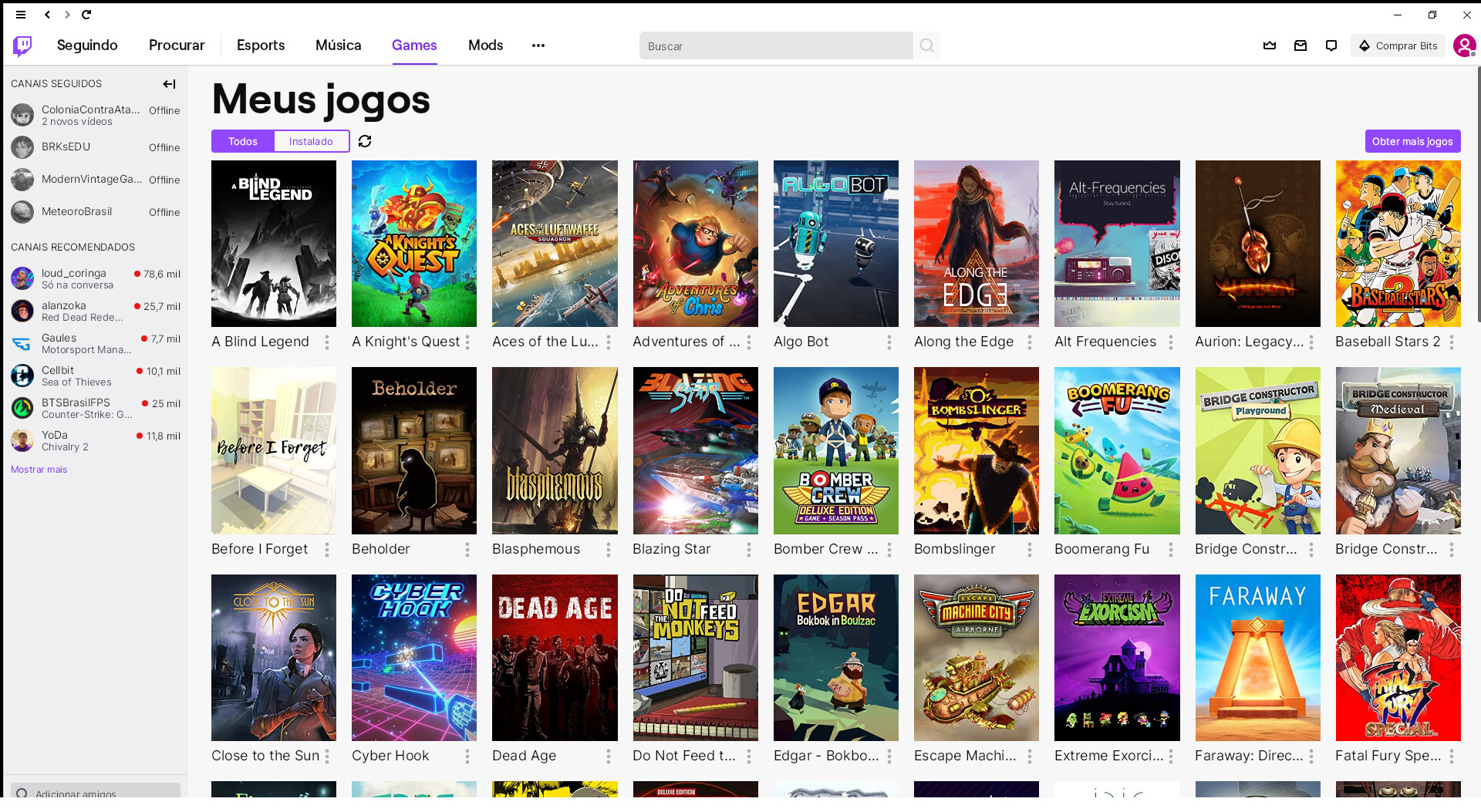
Task: Open more navigation options ellipsis
Action: click(538, 45)
